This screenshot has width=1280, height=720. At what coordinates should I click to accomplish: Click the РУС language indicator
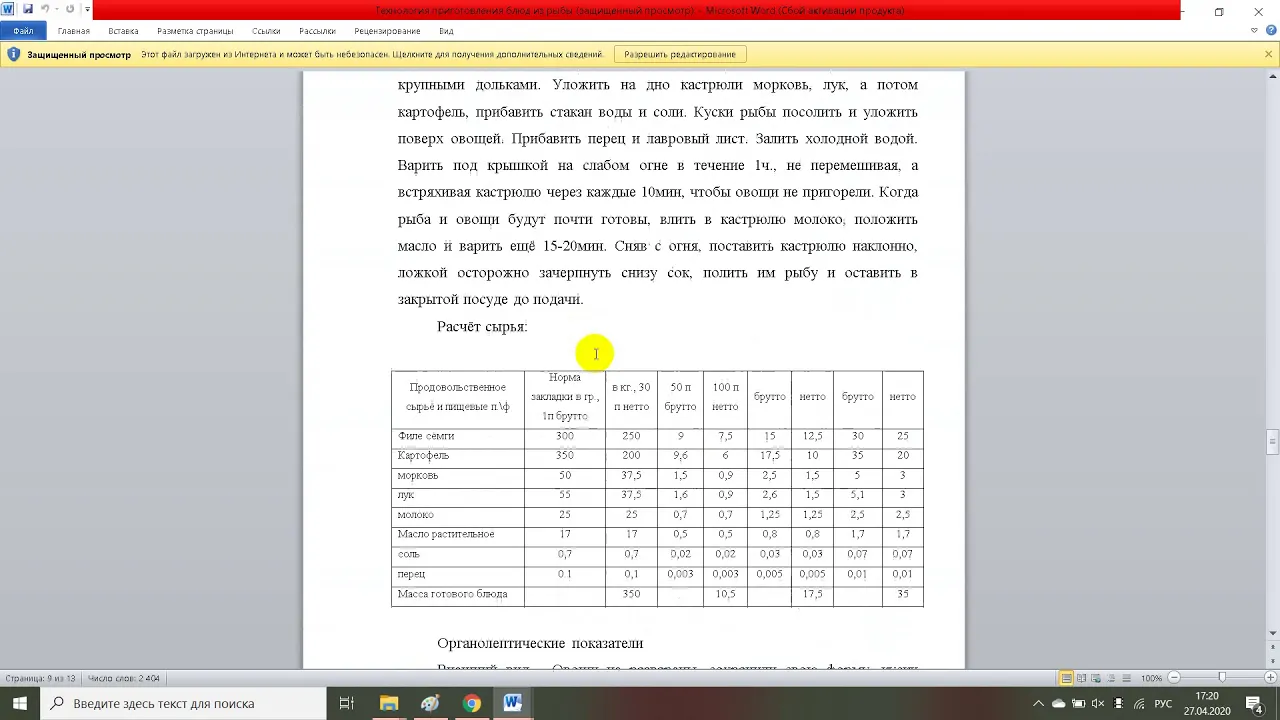1163,704
